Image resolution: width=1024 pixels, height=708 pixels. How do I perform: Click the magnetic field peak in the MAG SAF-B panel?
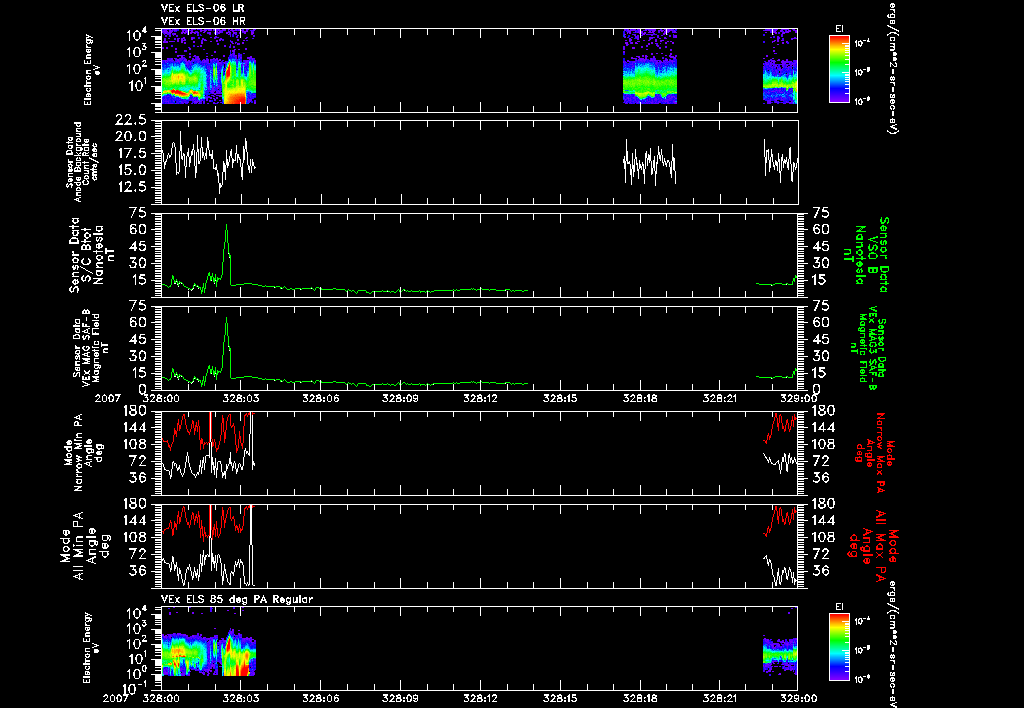point(227,319)
